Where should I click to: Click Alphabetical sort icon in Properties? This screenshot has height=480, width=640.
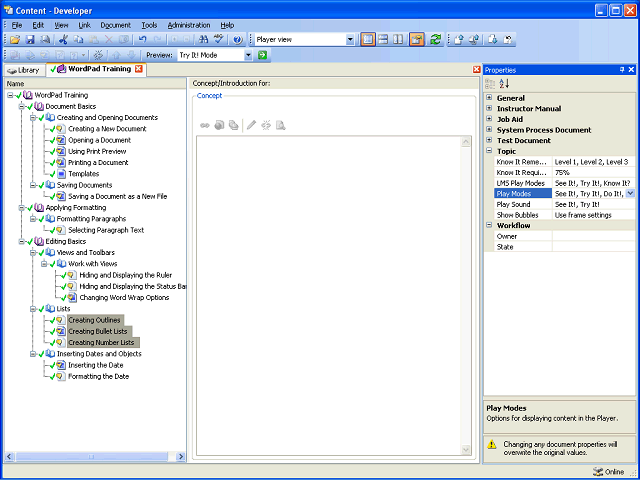point(504,84)
